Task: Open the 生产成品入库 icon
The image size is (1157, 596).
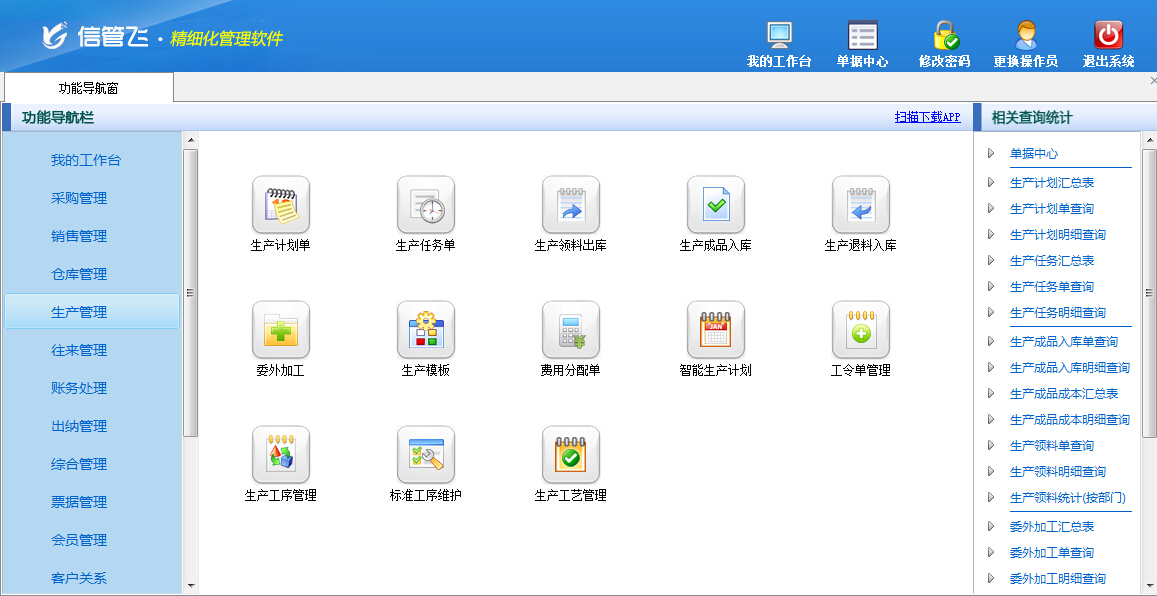Action: [716, 205]
